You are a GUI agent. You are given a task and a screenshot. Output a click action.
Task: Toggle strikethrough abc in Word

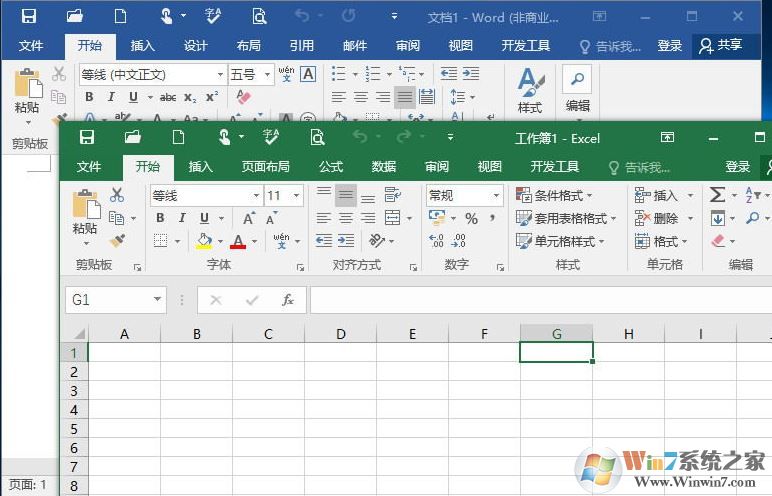coord(168,98)
